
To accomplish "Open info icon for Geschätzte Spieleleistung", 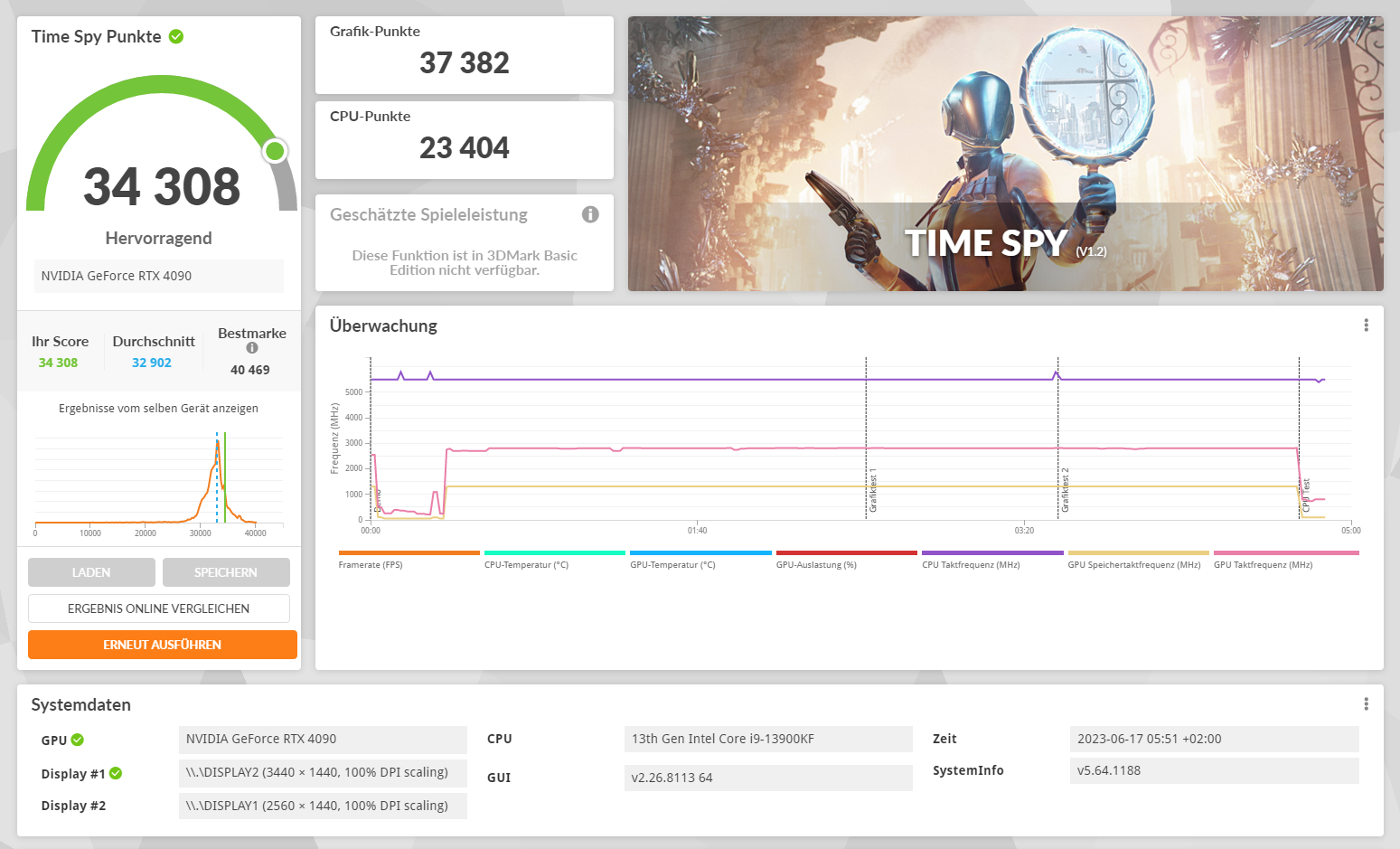I will [590, 214].
